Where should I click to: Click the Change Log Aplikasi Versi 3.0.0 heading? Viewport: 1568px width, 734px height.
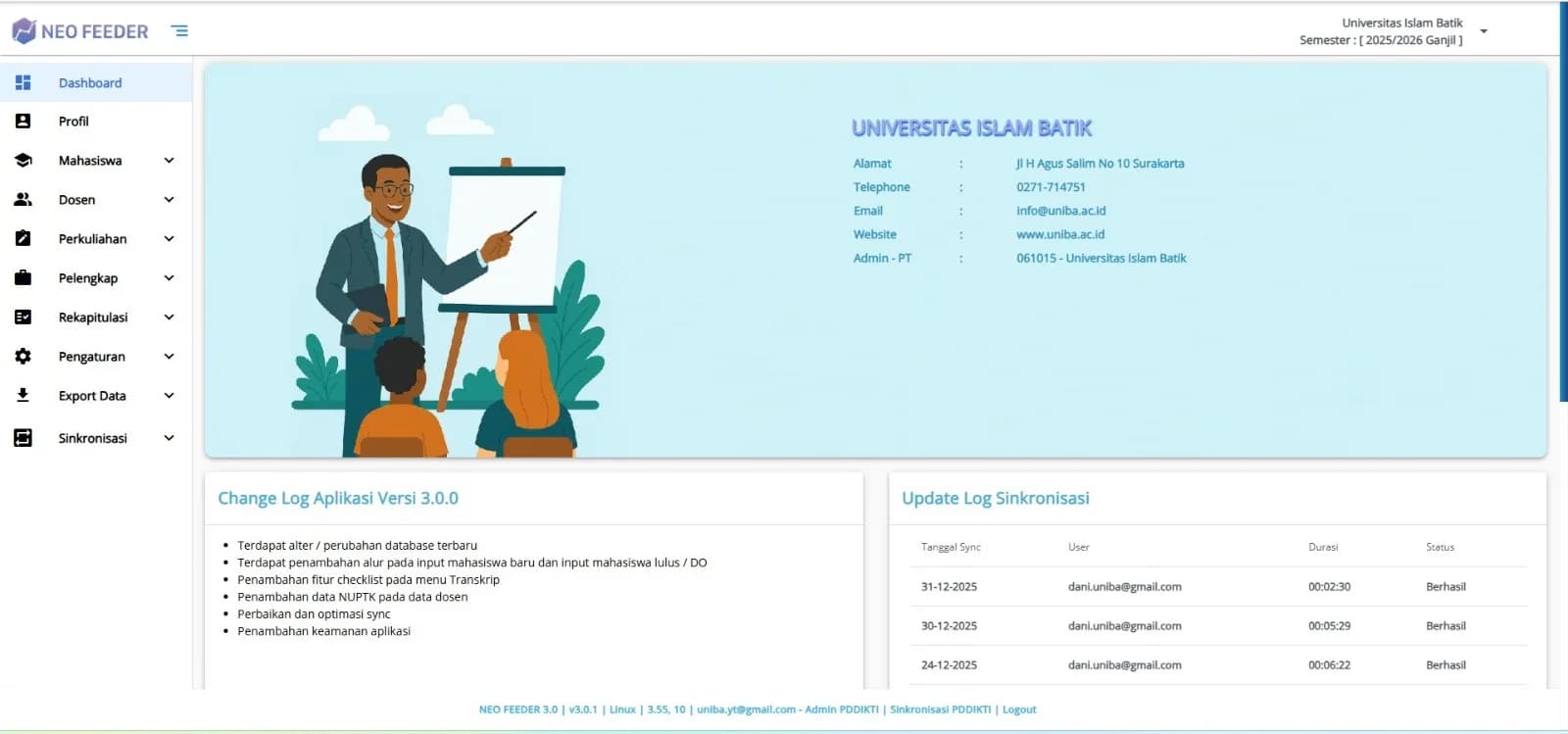point(338,498)
